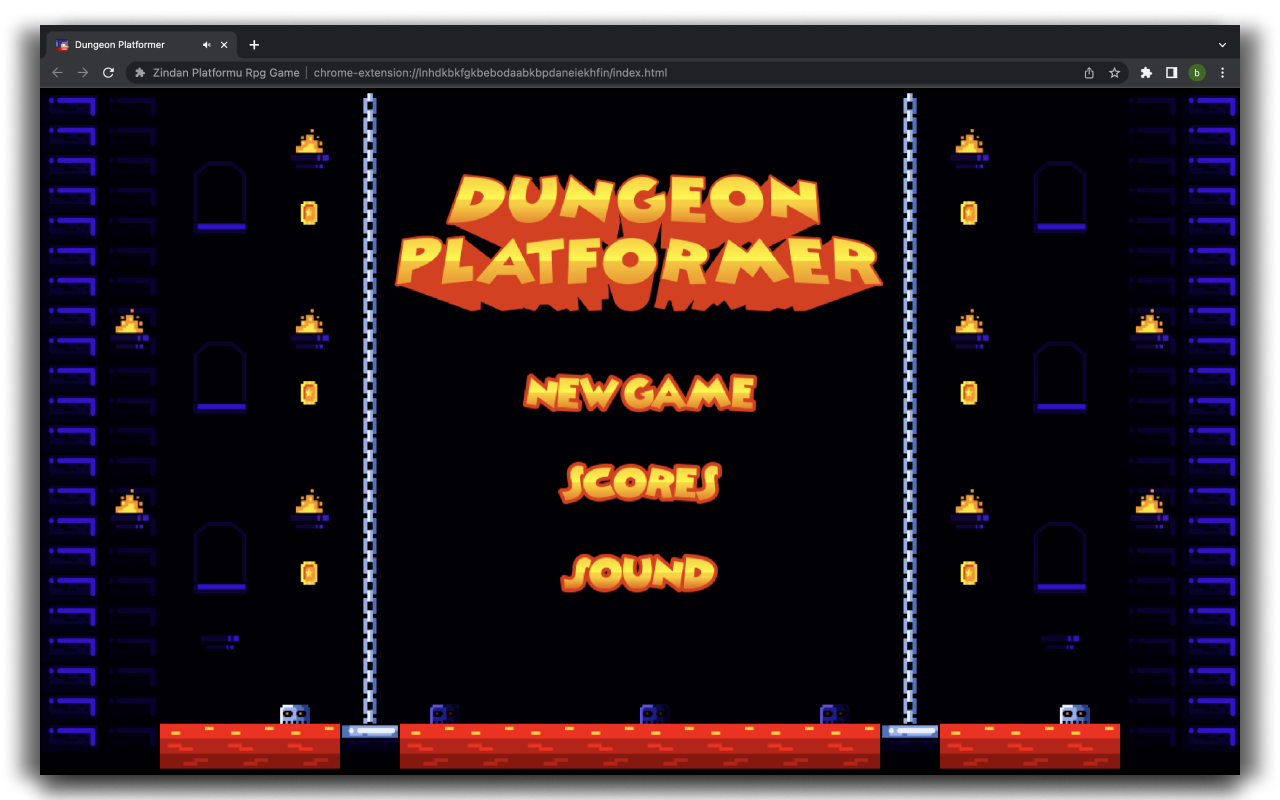Reload the Dungeon Platformer page
Viewport: 1280px width, 800px height.
point(108,72)
